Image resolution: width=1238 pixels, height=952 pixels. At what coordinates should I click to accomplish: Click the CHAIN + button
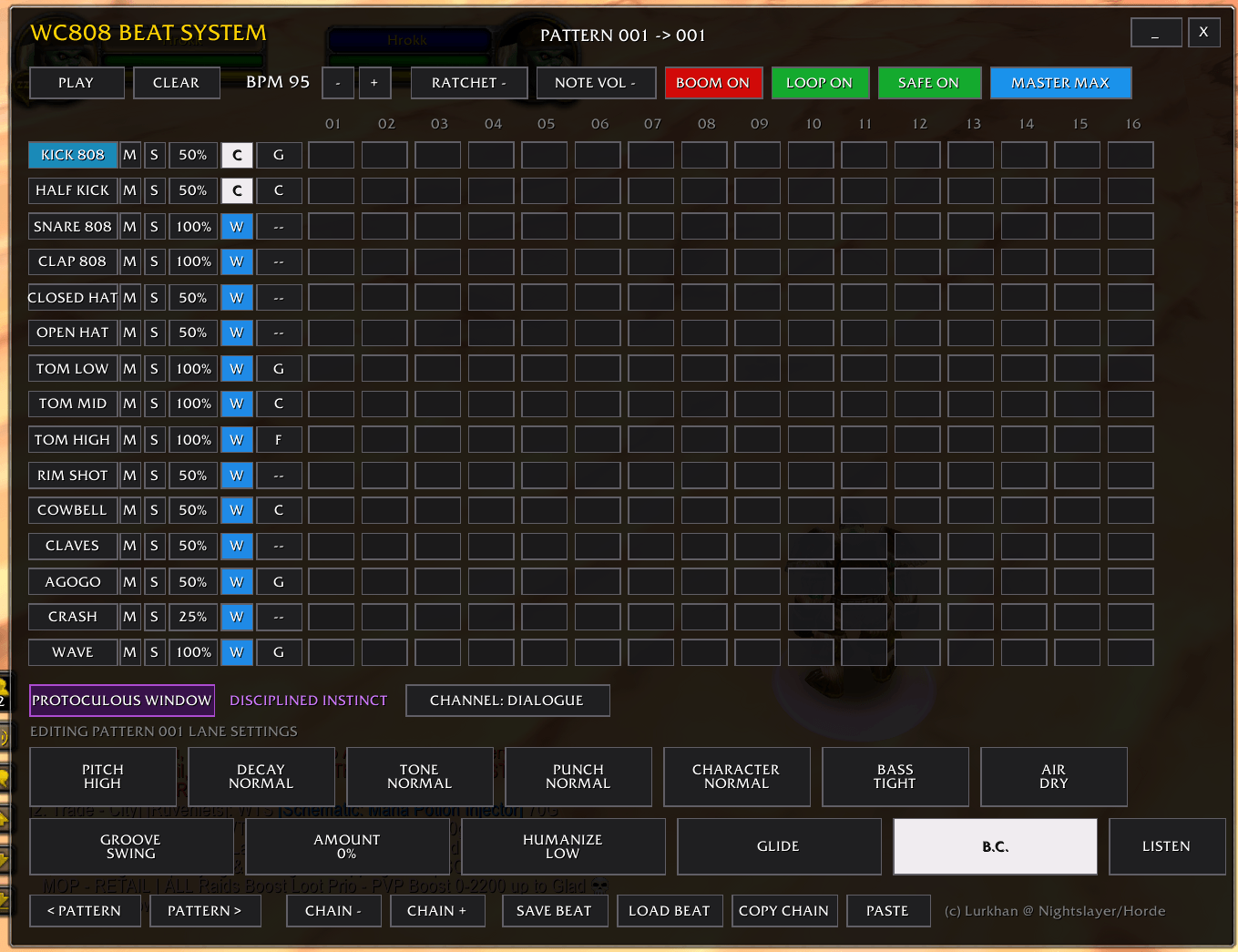coord(437,911)
